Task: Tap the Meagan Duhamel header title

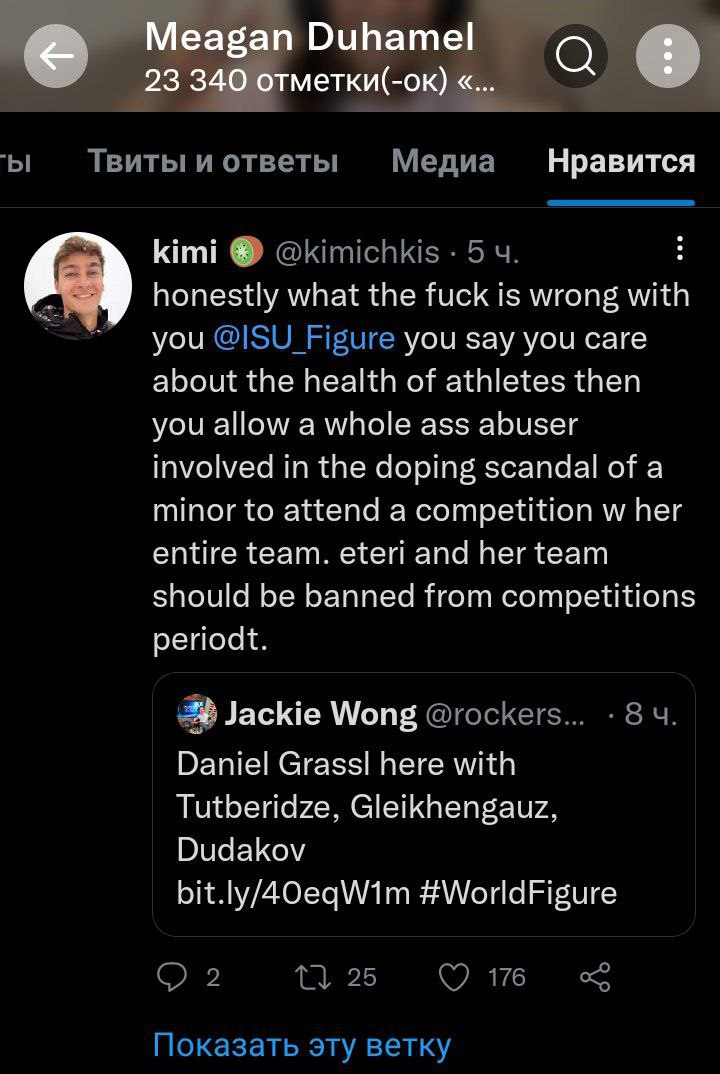Action: 309,38
